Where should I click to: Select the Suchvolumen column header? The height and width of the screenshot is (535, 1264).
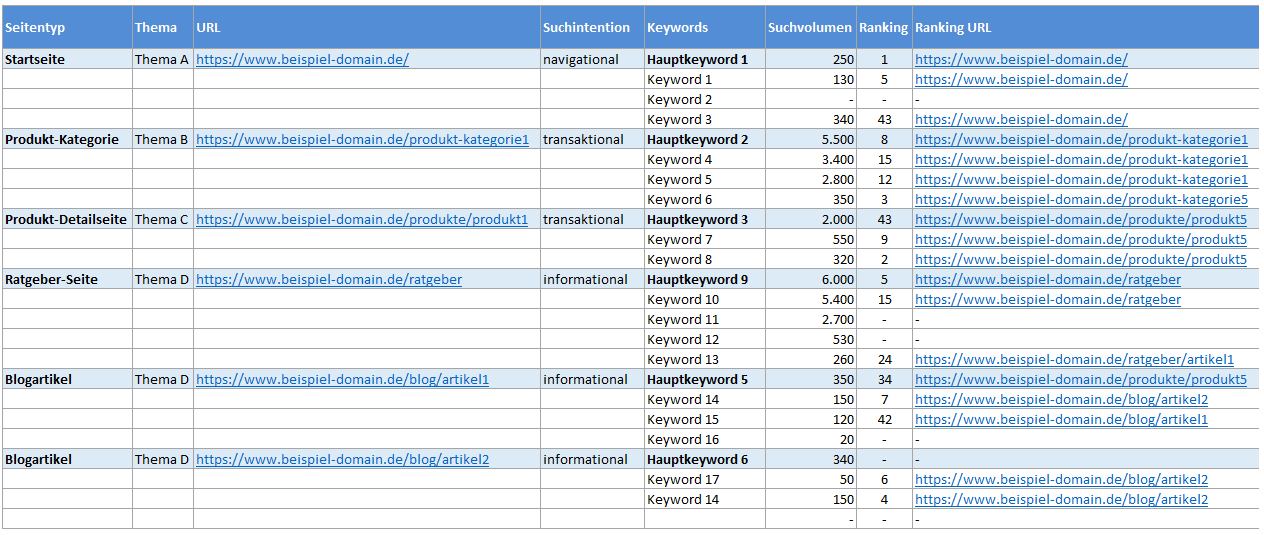pos(811,27)
